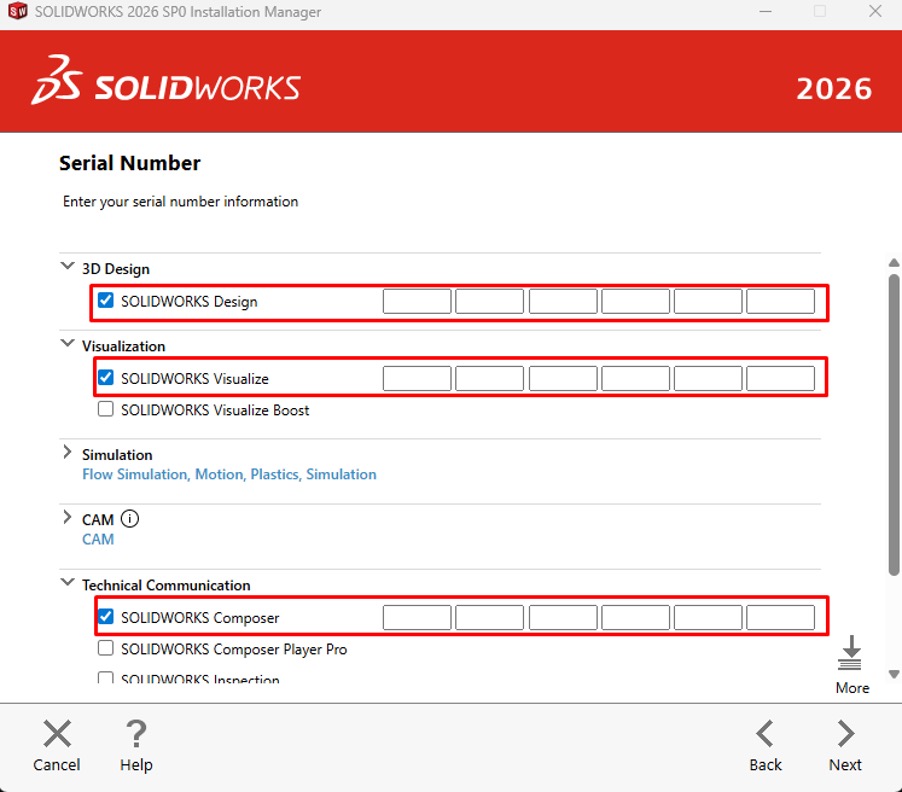Screen dimensions: 902x792
Task: Close the Installation Manager window
Action: 876,12
